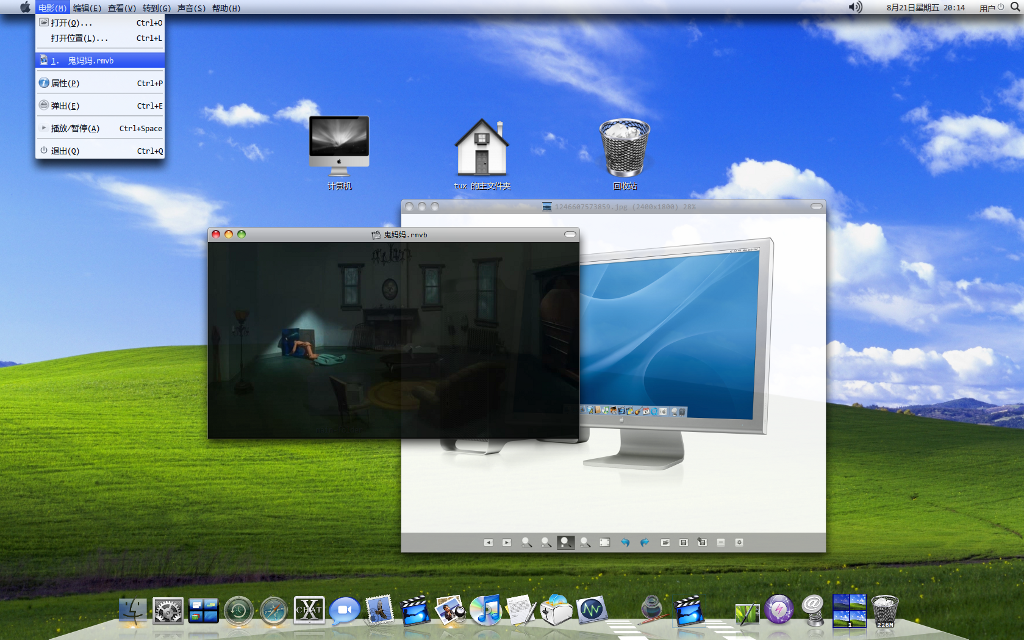
Task: Choose 打开位置(L)... menu entry
Action: 100,39
